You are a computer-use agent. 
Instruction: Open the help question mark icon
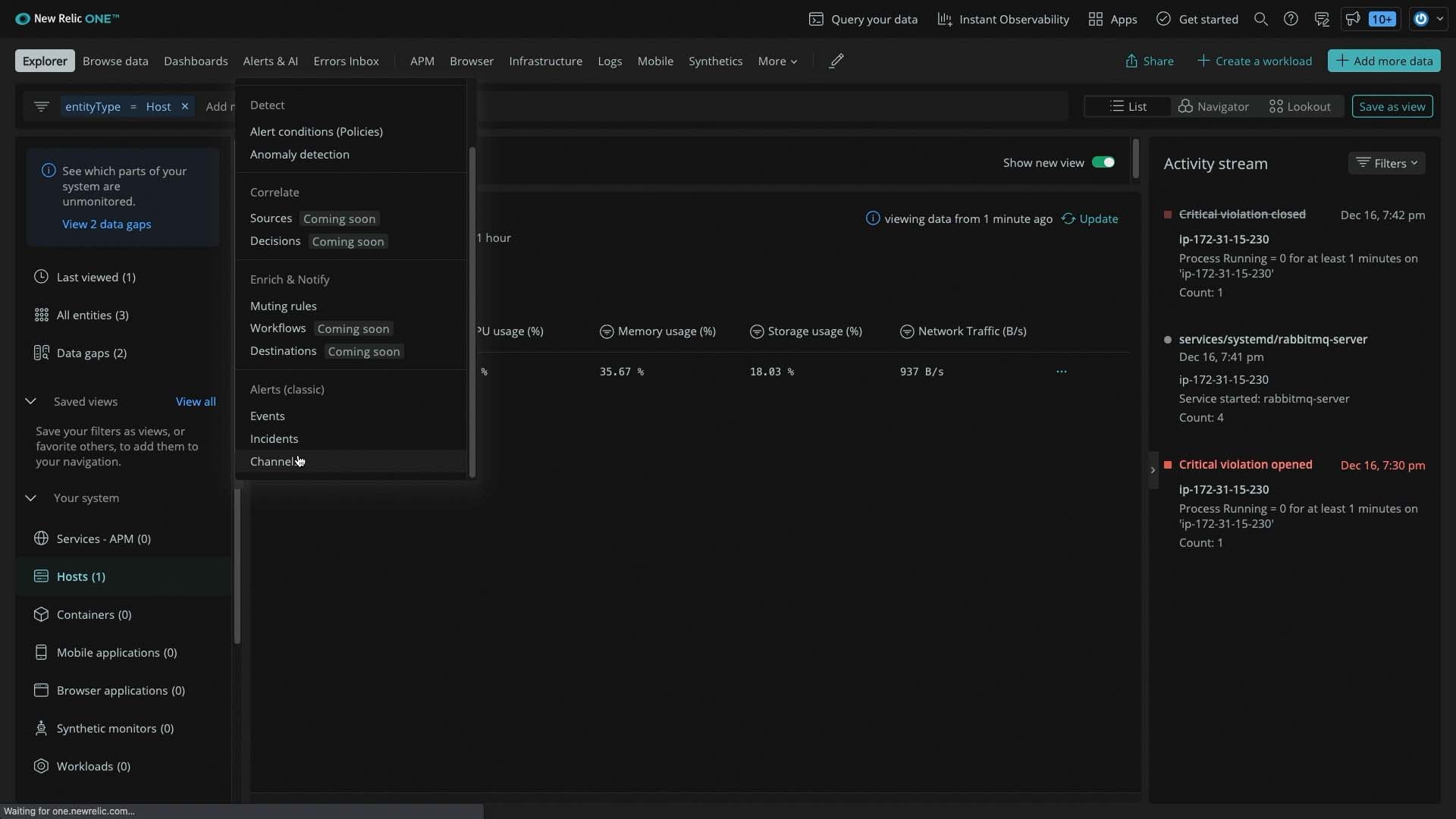tap(1291, 19)
